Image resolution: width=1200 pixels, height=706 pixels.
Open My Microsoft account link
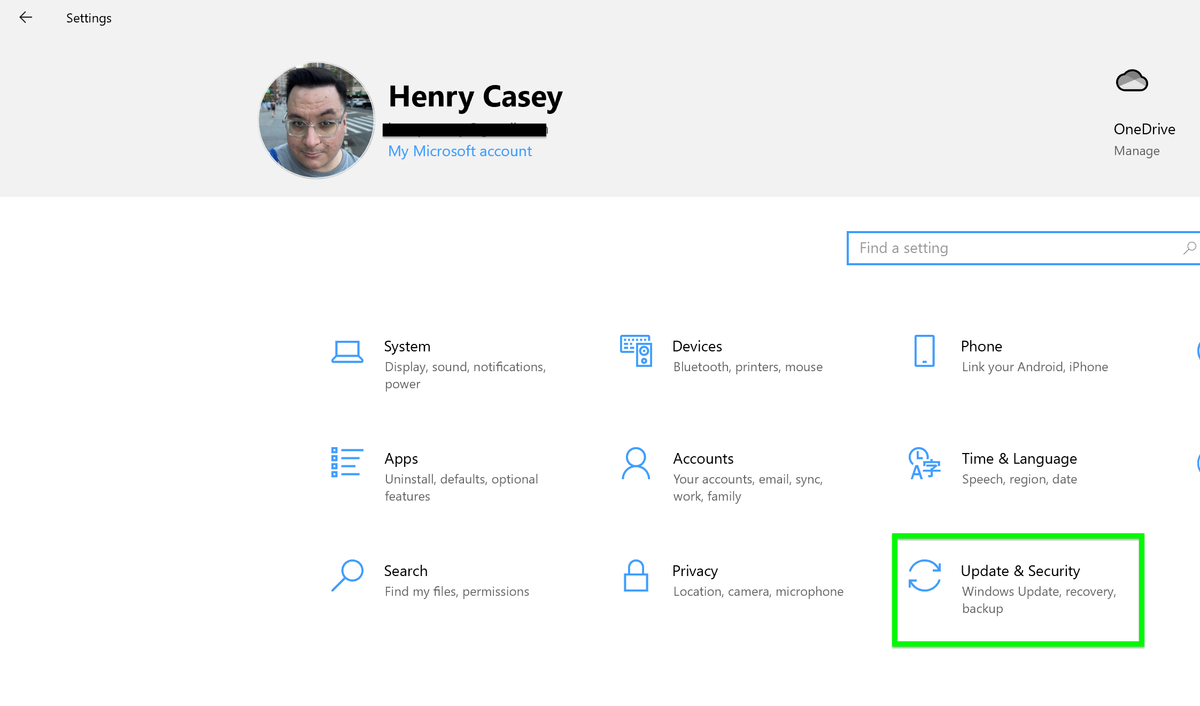pyautogui.click(x=460, y=150)
